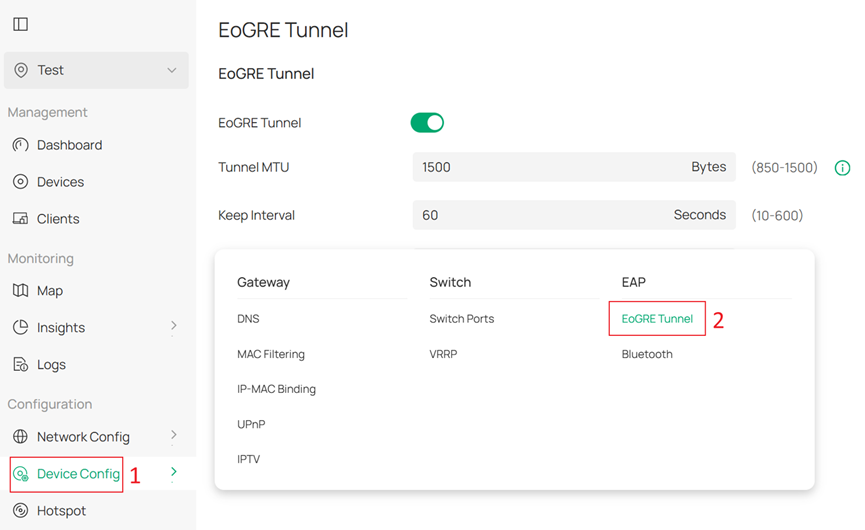Select Device Config in sidebar
The height and width of the screenshot is (530, 865).
[x=78, y=474]
